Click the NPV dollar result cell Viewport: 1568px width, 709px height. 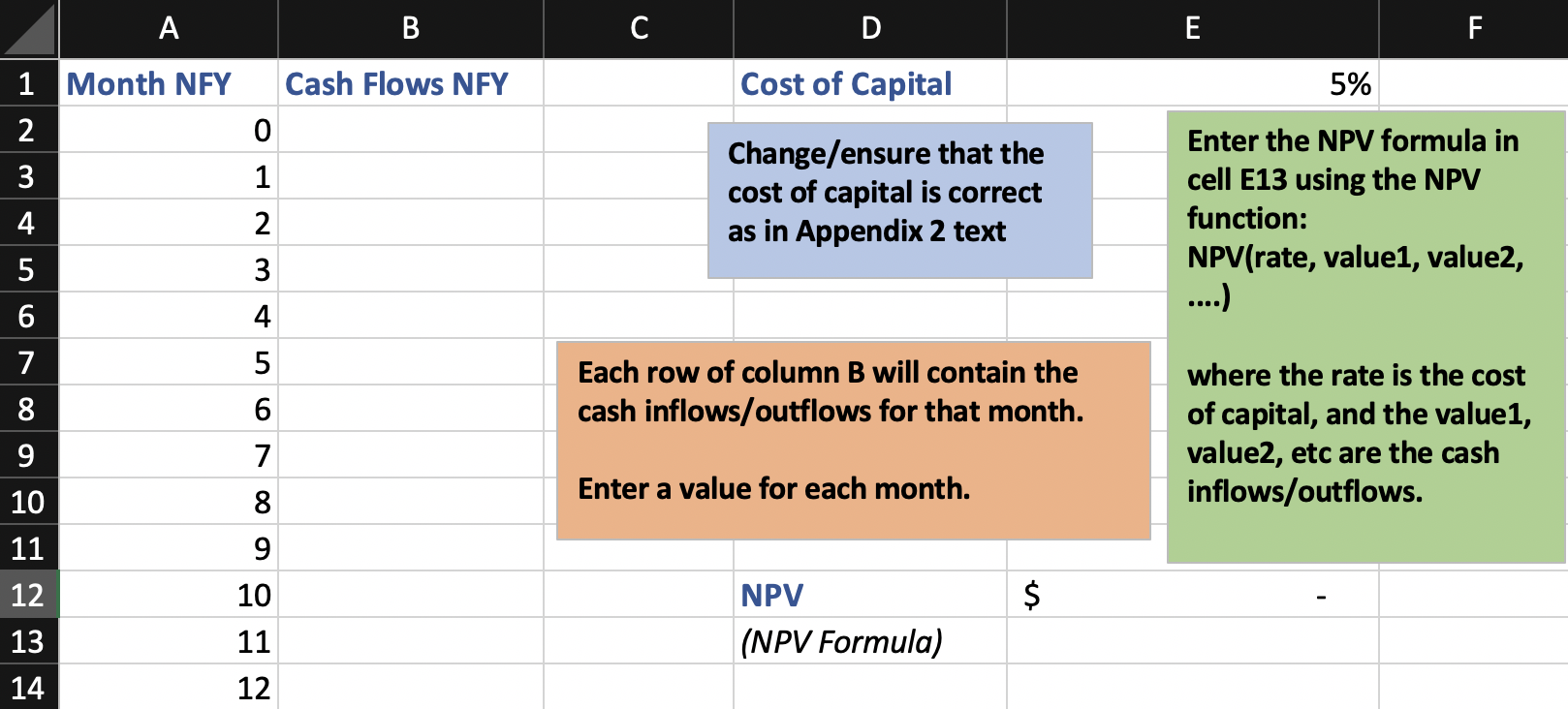pos(1192,595)
